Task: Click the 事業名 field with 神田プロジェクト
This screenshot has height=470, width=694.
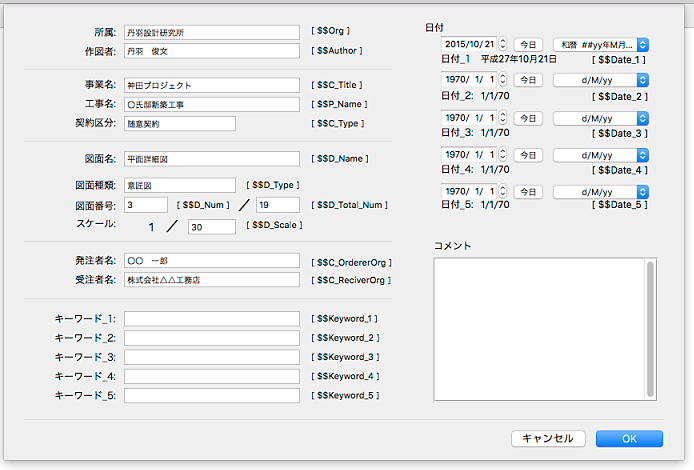Action: coord(212,85)
